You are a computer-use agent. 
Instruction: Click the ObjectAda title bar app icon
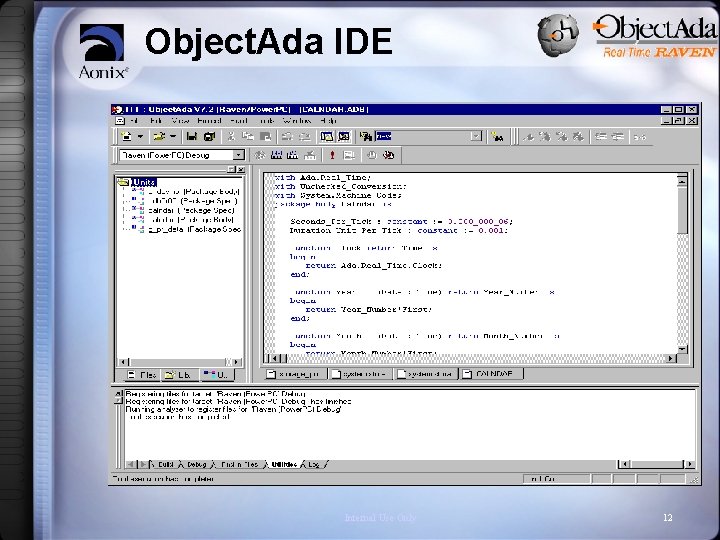(x=118, y=109)
